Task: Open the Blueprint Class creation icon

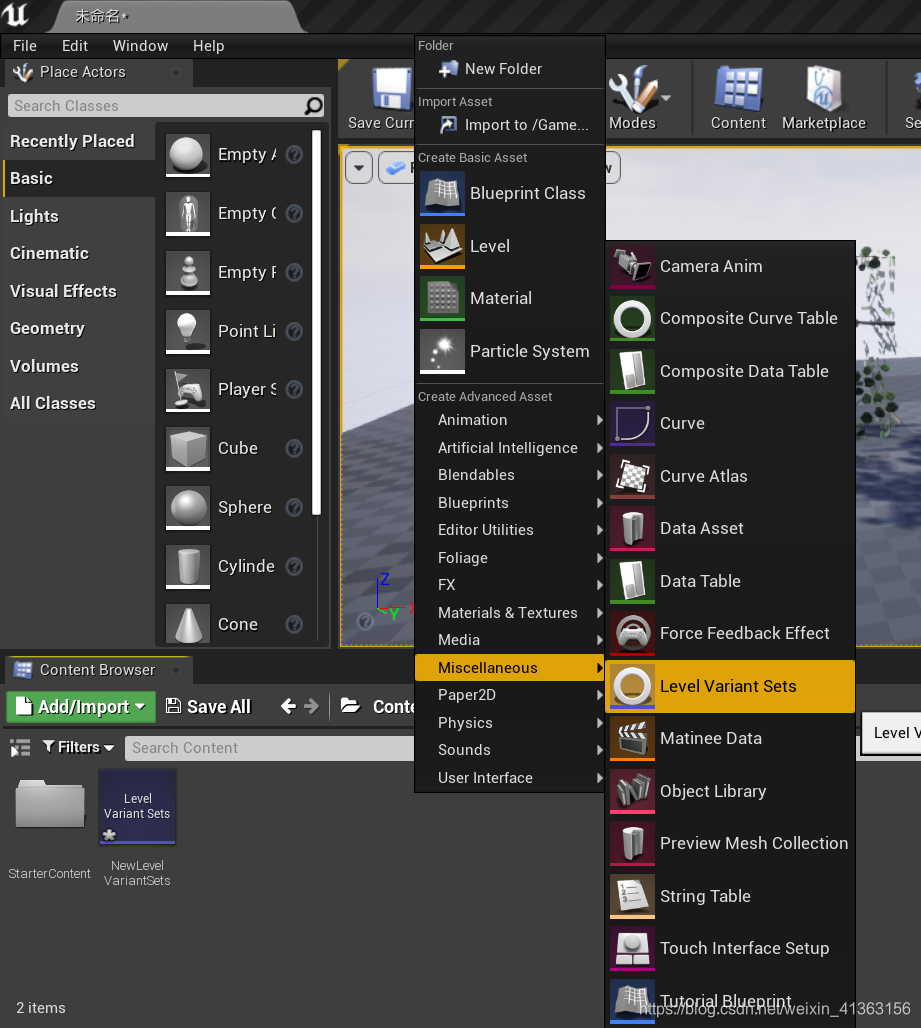Action: pyautogui.click(x=442, y=193)
